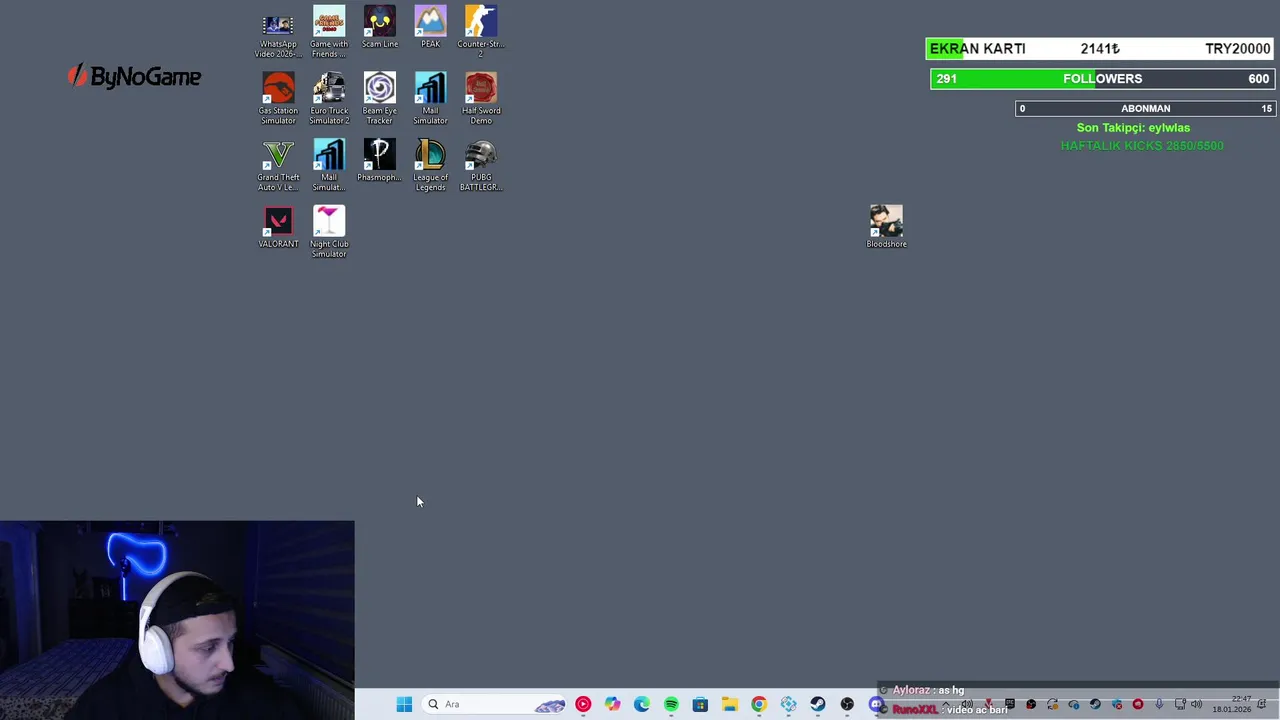
Task: Launch the Phasmophobia shortcut
Action: point(380,161)
